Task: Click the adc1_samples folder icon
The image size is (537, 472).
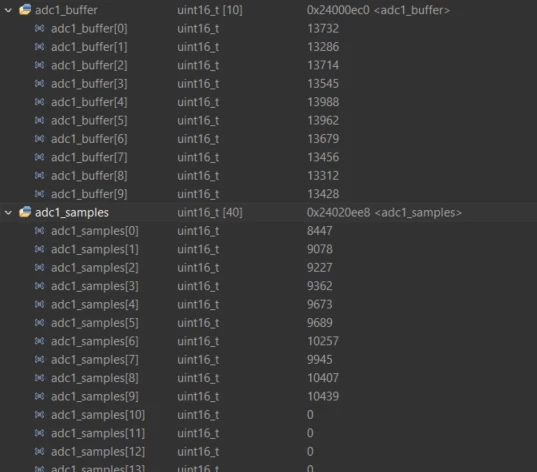Action: 25,212
